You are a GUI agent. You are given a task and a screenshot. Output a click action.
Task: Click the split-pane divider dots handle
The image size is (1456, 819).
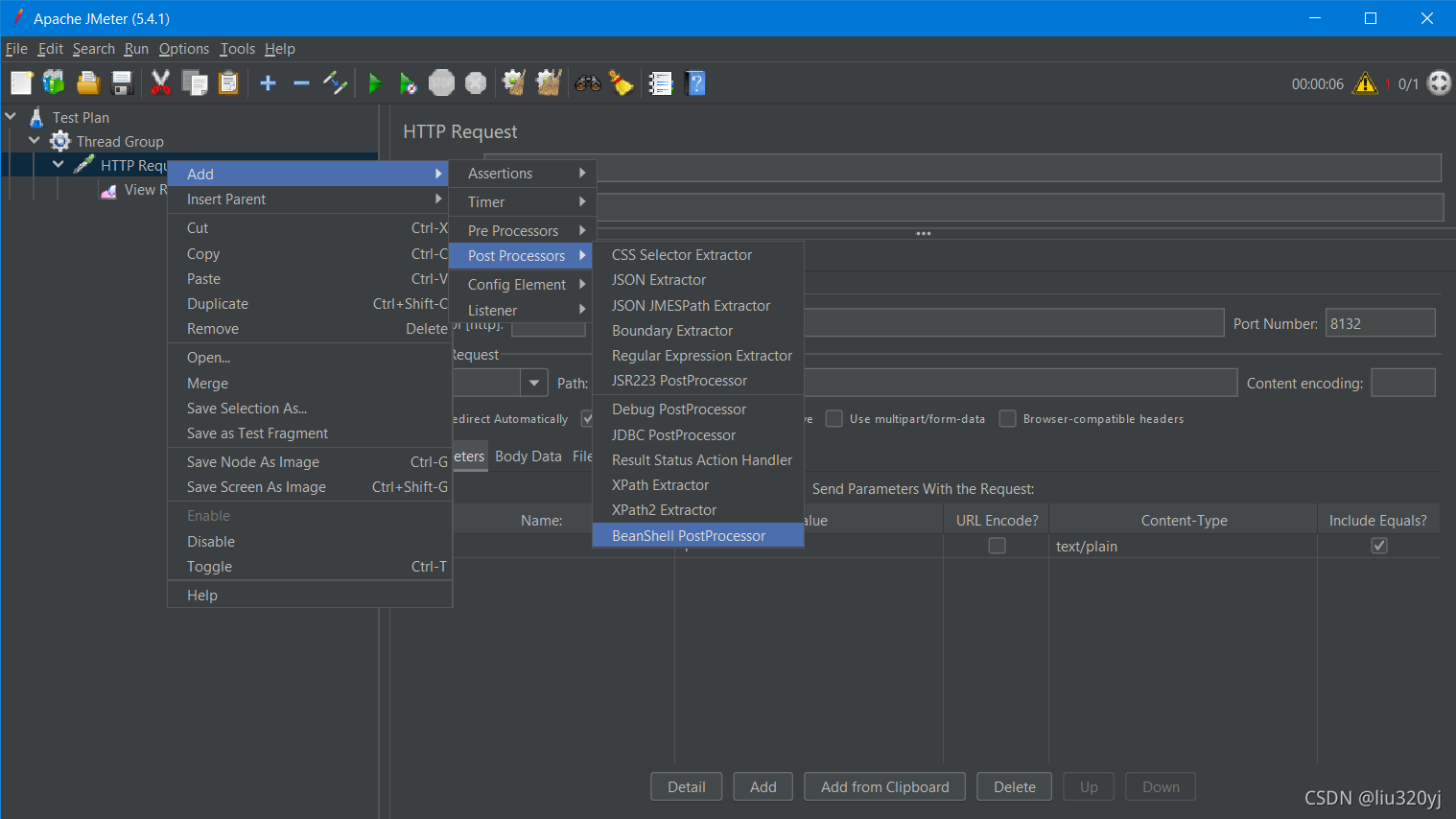(924, 233)
